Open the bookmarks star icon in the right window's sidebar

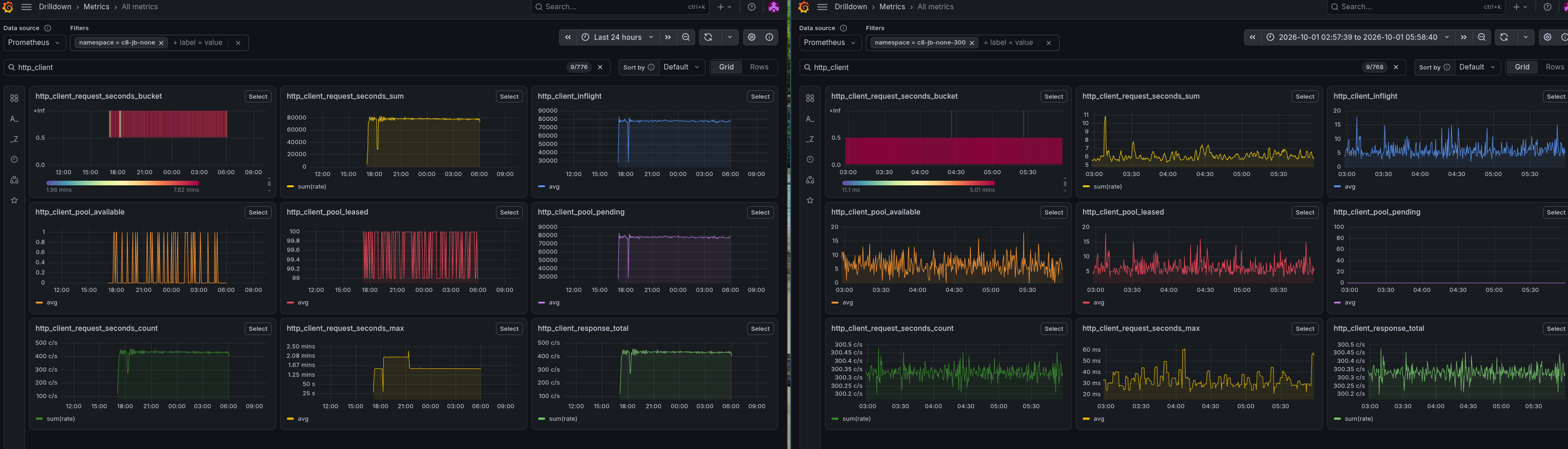[x=810, y=200]
